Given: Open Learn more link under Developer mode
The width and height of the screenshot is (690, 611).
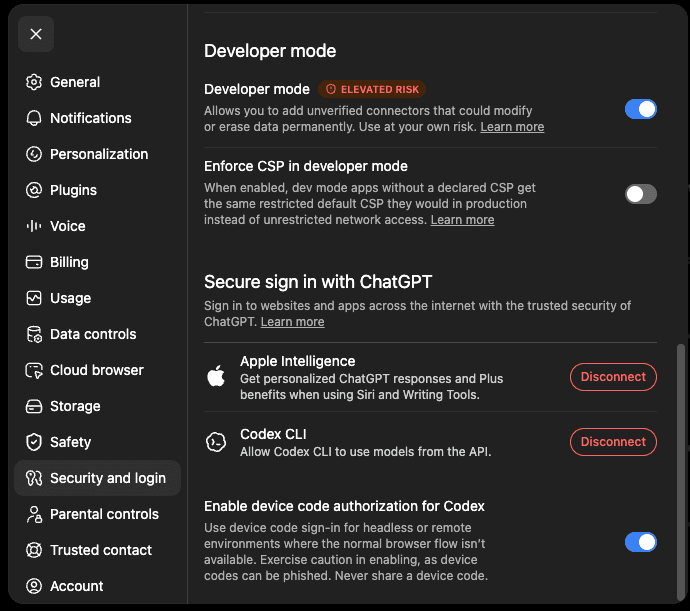Looking at the screenshot, I should [512, 127].
